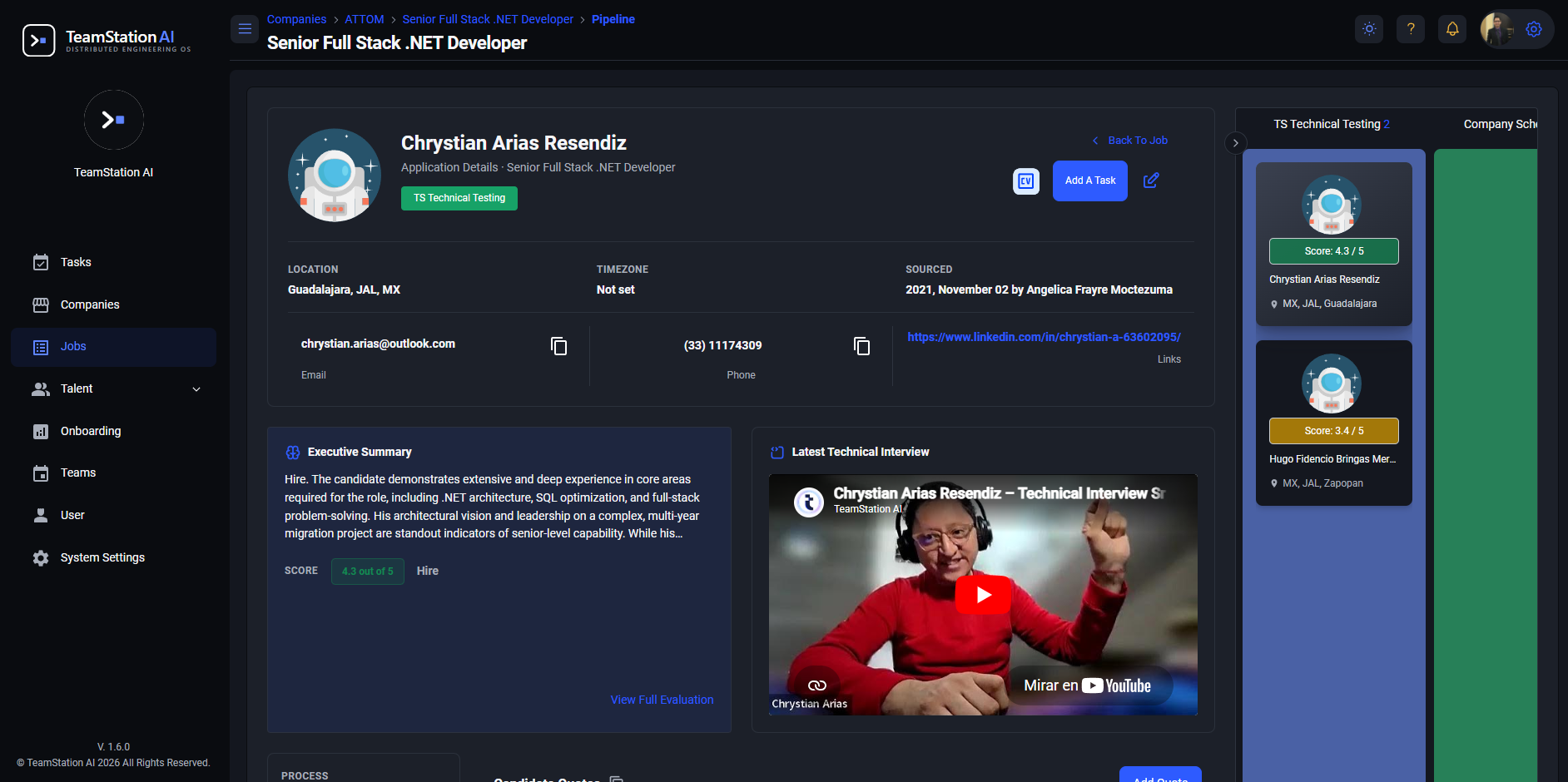The height and width of the screenshot is (782, 1568).
Task: Open Teams in the sidebar
Action: point(113,473)
